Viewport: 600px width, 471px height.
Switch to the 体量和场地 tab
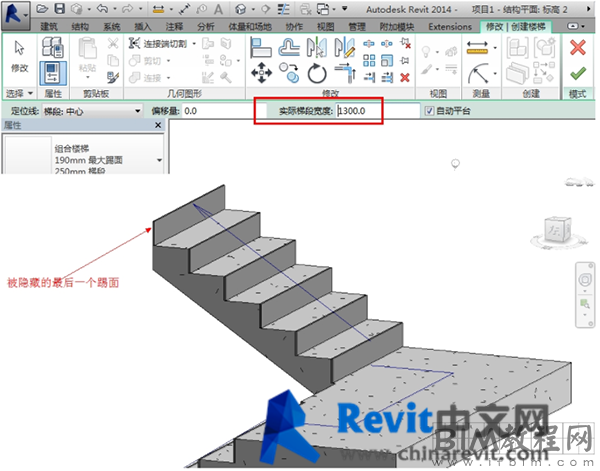(x=250, y=26)
